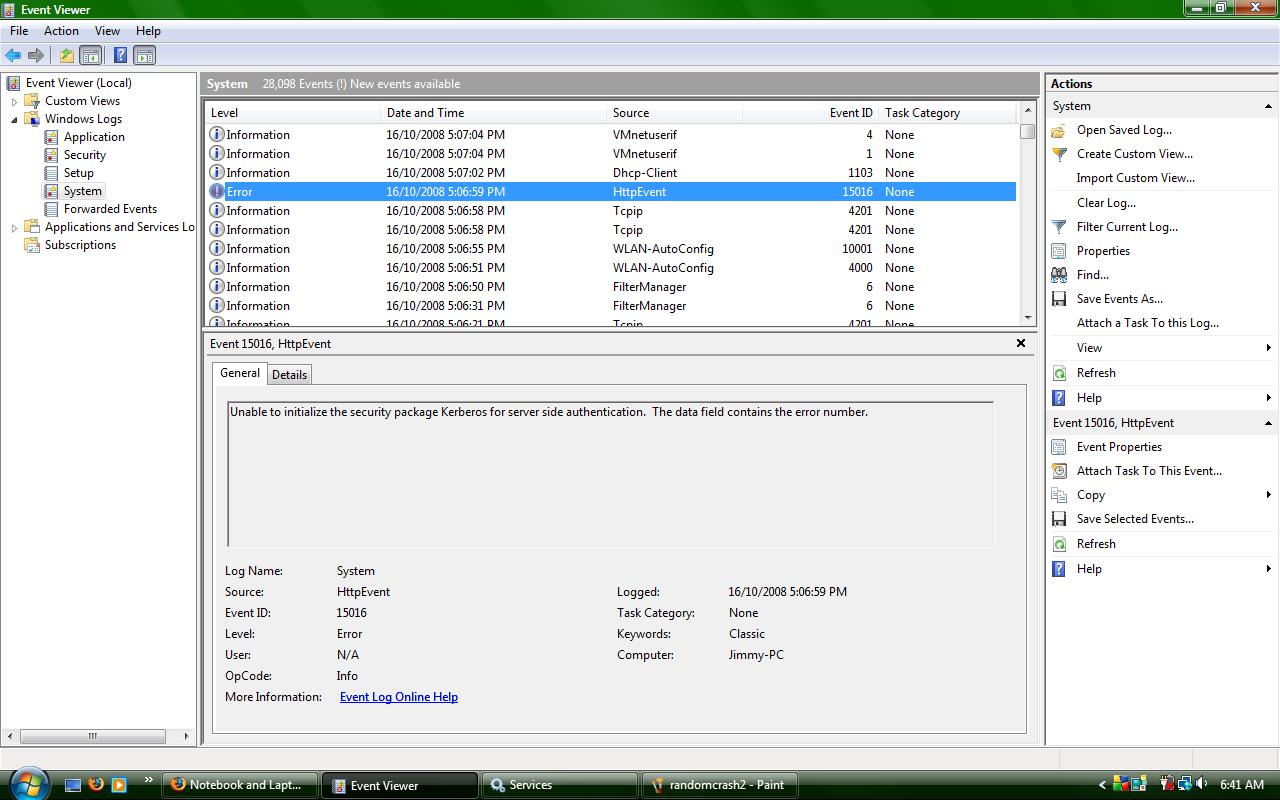The width and height of the screenshot is (1280, 800).
Task: Open the Event Log Online Help link
Action: click(x=399, y=697)
